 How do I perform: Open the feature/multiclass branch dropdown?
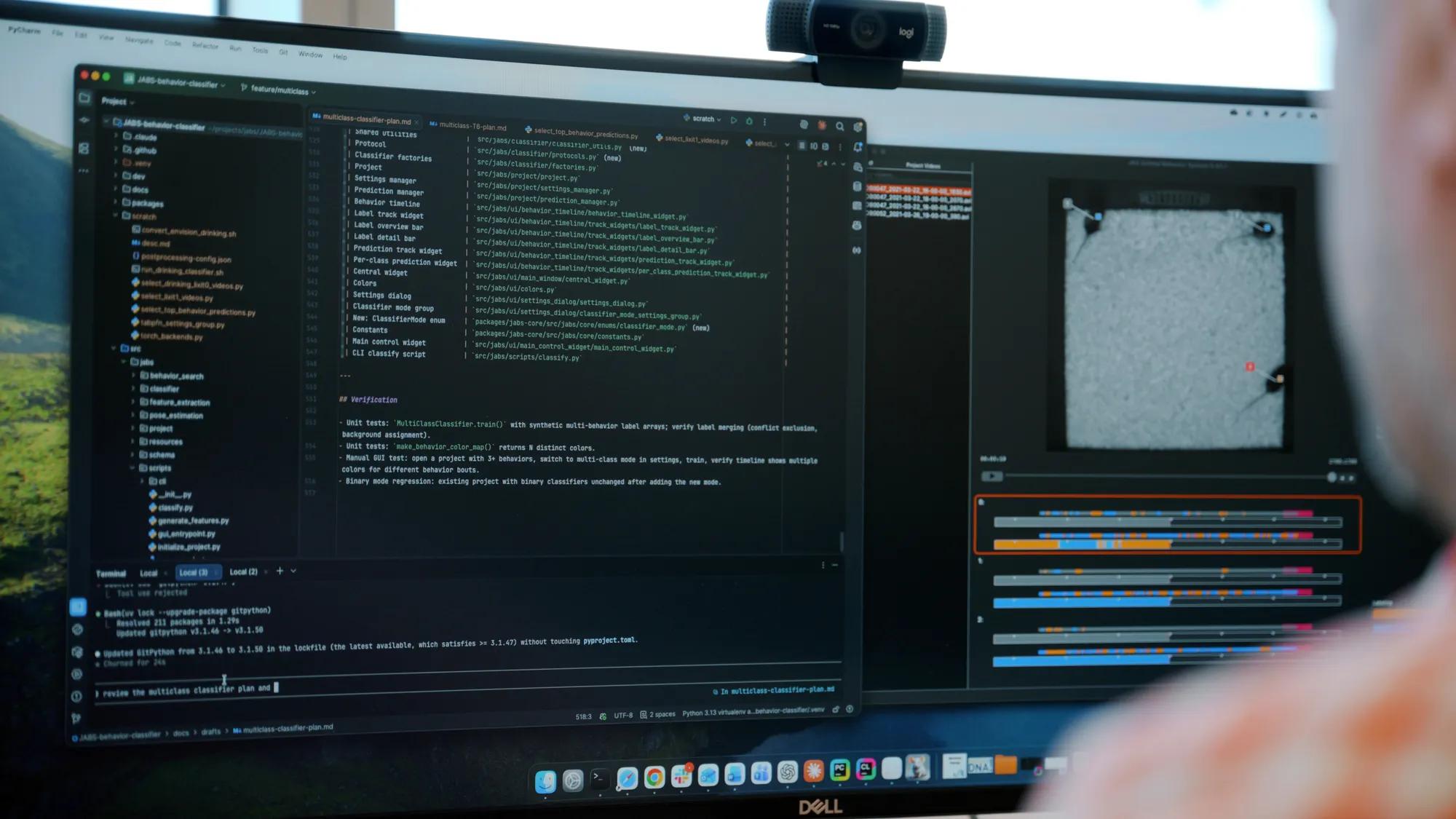[x=278, y=90]
